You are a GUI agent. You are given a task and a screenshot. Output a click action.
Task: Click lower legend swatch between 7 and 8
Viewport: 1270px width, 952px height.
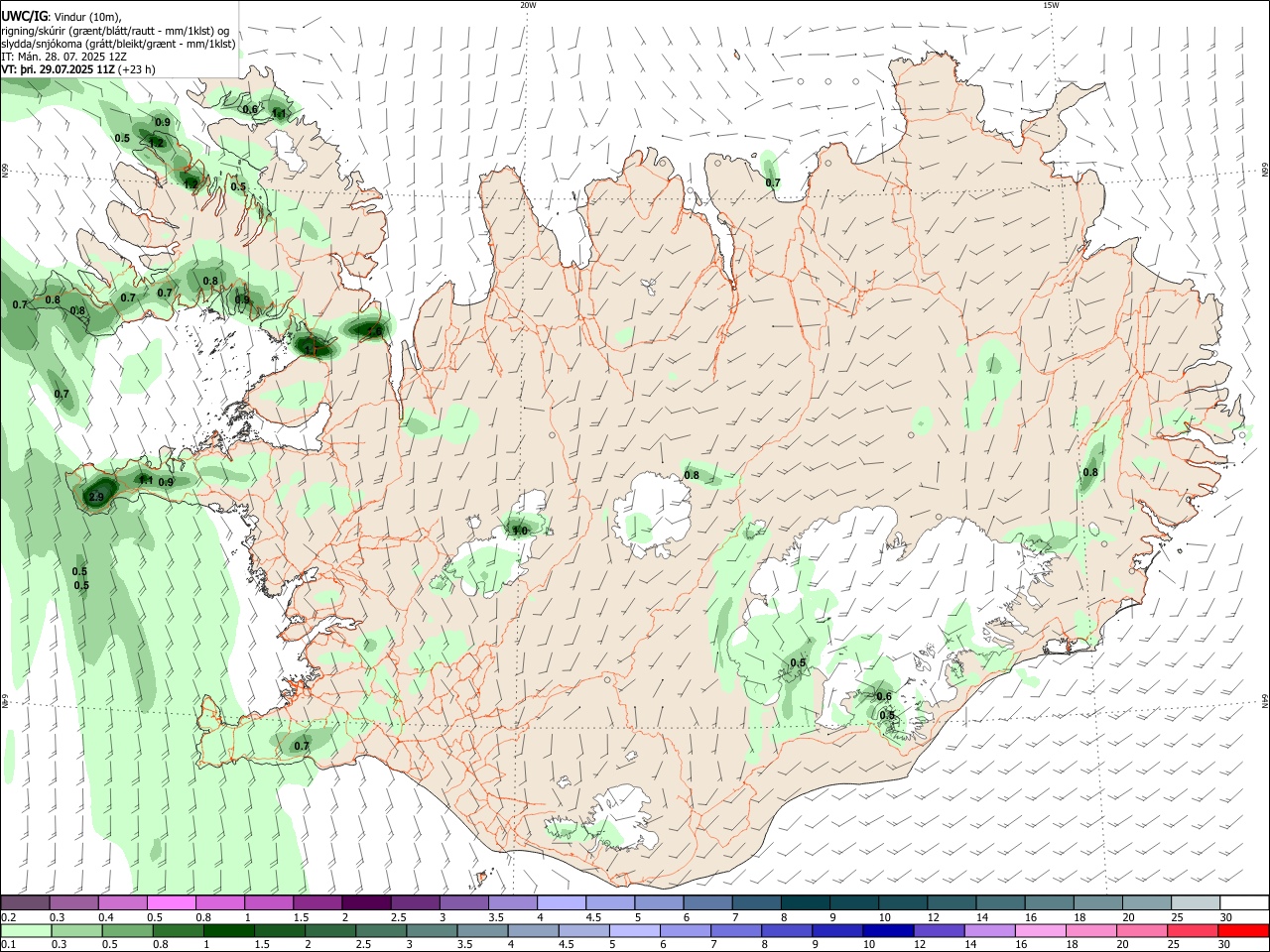point(735,930)
